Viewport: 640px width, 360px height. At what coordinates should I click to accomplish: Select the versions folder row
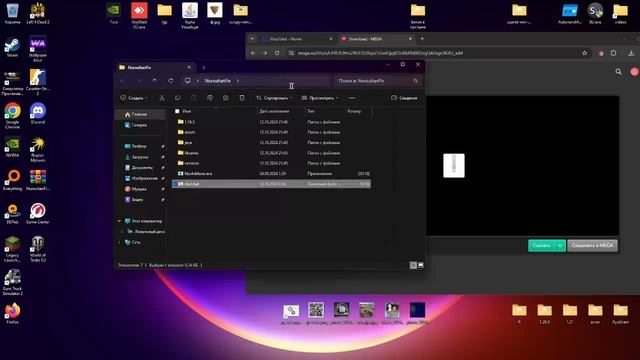coord(271,163)
